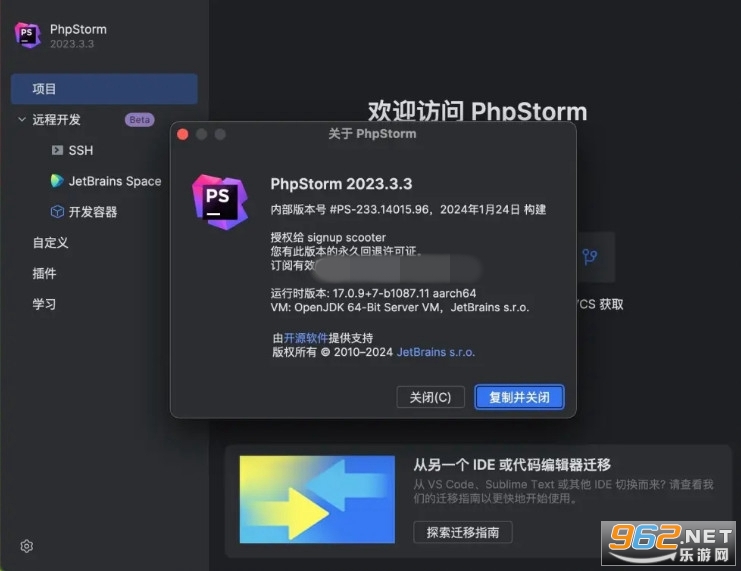Click the 欢迎访问 PhpStorm heading
The width and height of the screenshot is (741, 571).
(x=477, y=112)
